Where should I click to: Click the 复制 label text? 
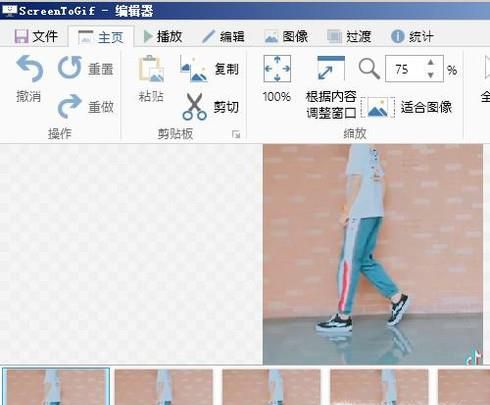click(227, 69)
